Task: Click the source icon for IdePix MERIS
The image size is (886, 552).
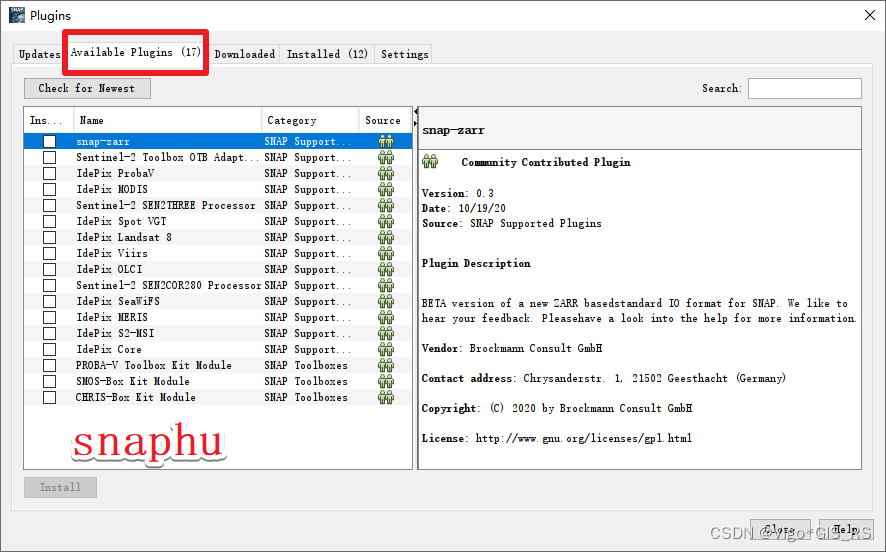Action: (386, 318)
